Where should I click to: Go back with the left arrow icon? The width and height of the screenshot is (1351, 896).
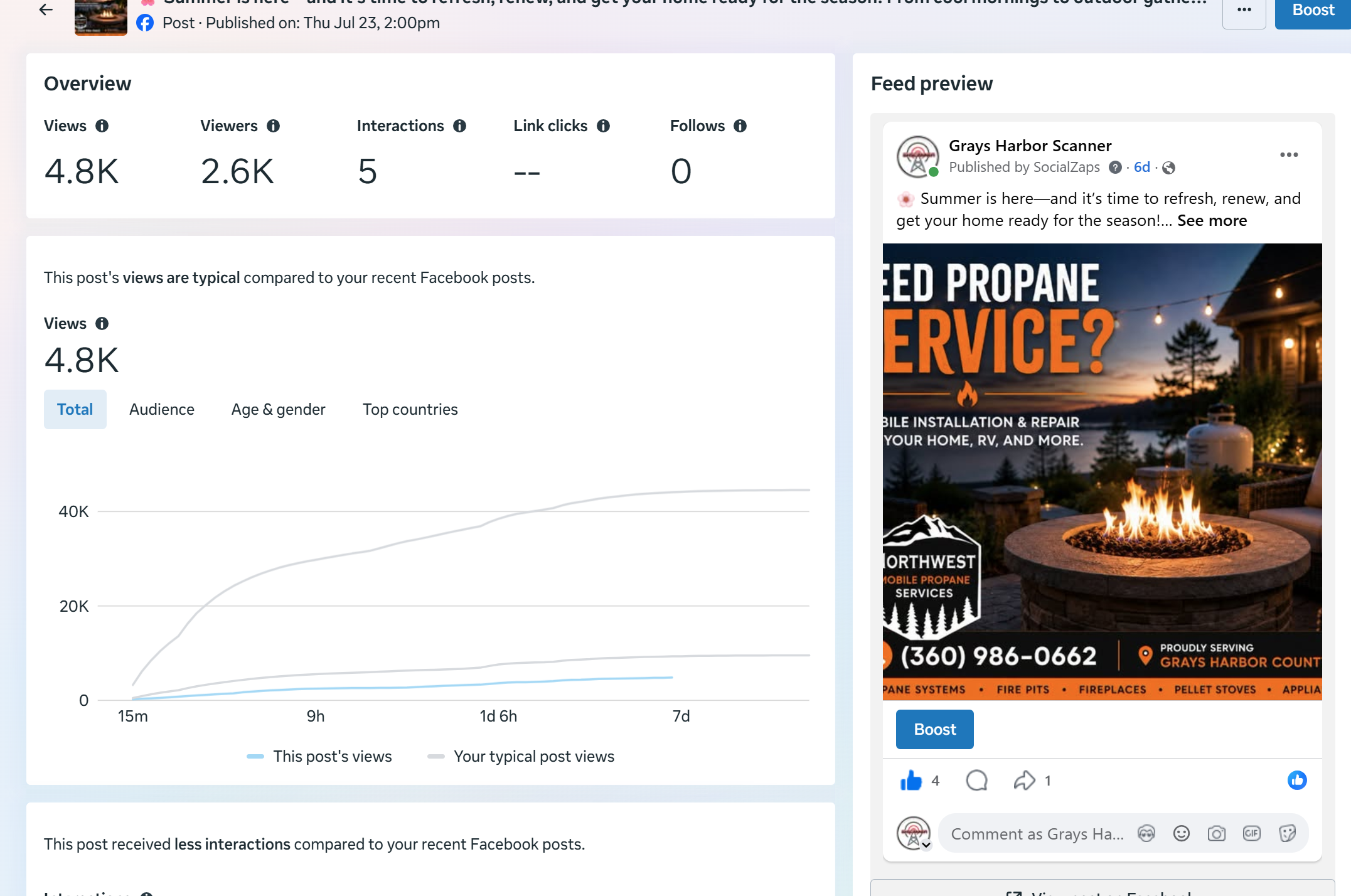(x=46, y=9)
